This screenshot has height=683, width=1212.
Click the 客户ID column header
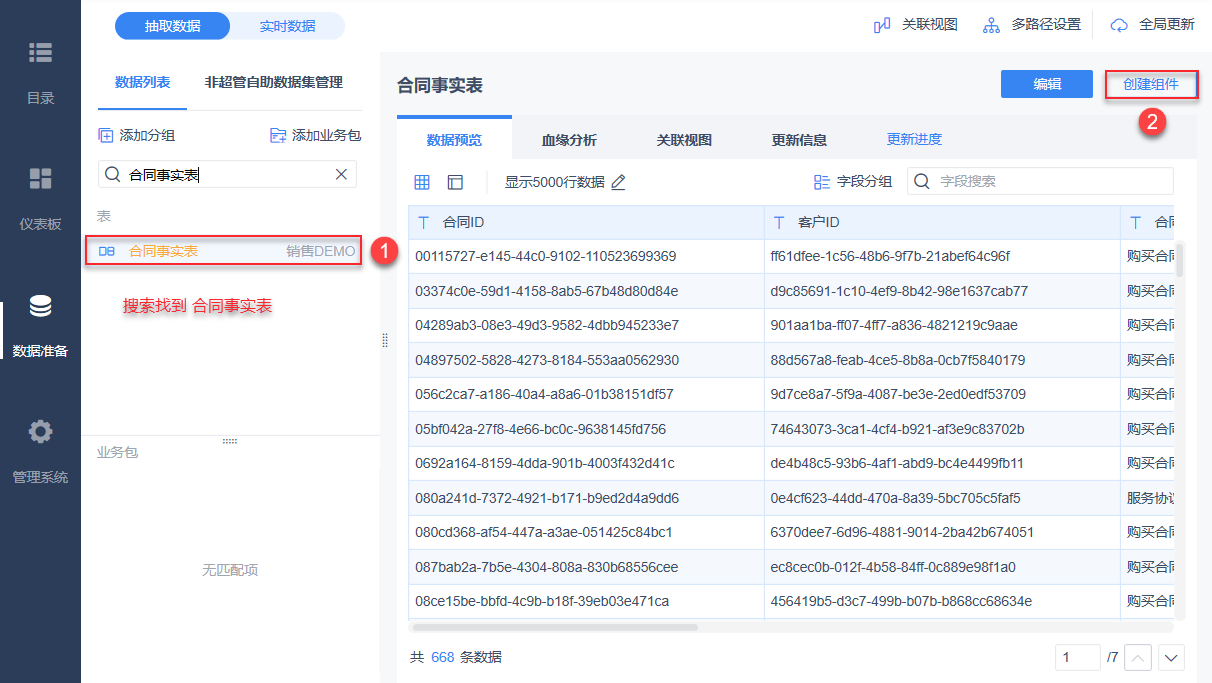click(942, 222)
